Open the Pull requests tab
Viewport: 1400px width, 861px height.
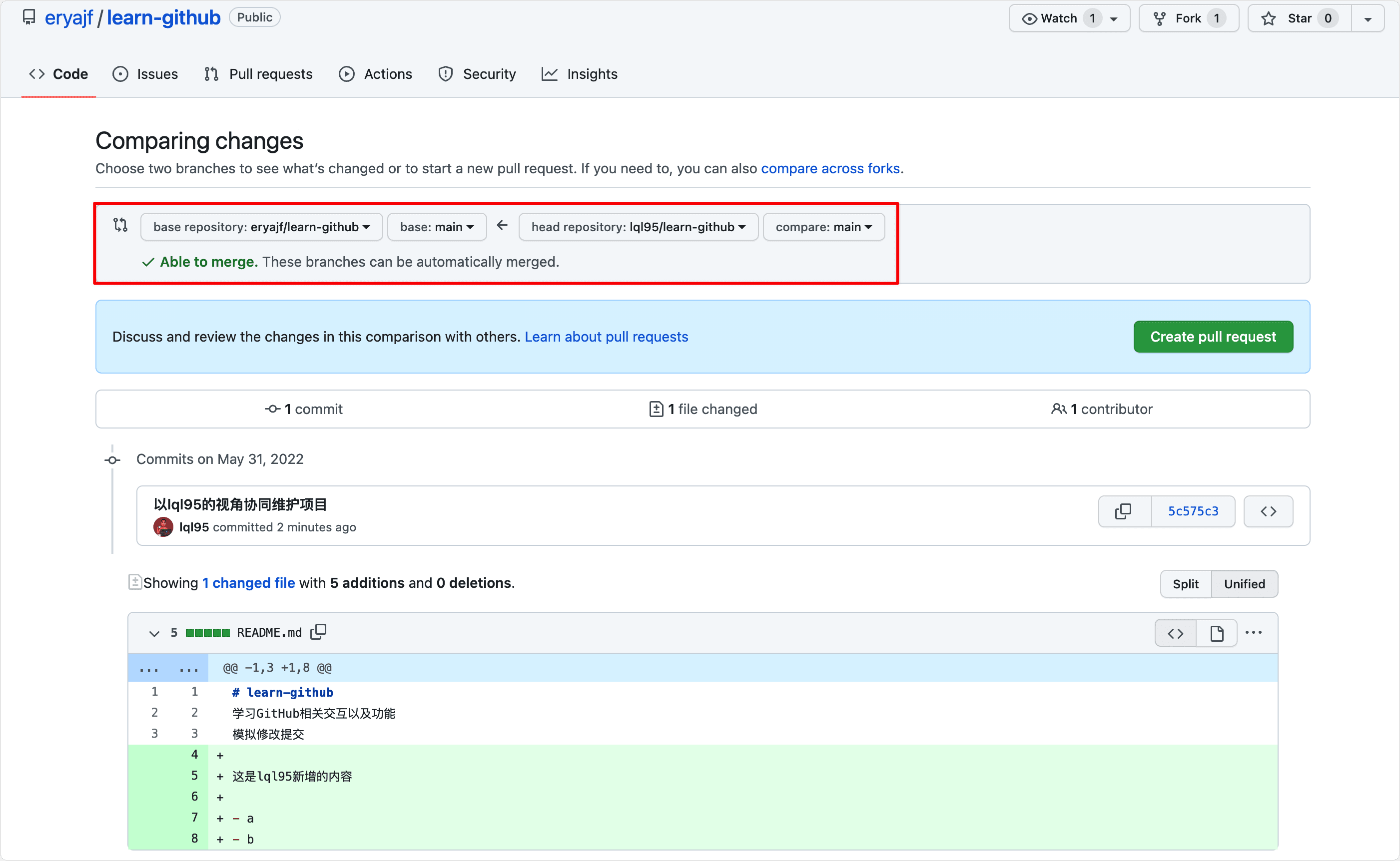tap(258, 74)
